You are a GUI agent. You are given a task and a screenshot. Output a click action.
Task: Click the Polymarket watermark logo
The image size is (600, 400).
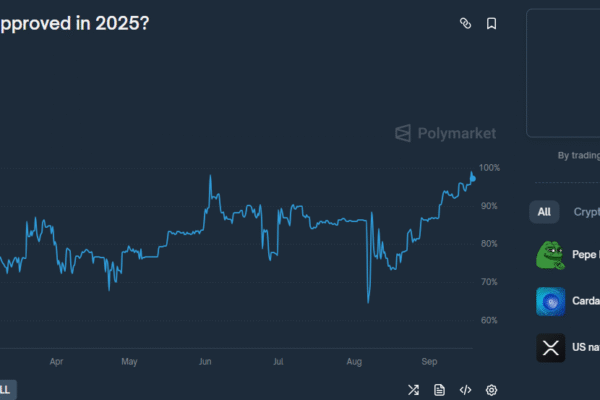pyautogui.click(x=445, y=133)
